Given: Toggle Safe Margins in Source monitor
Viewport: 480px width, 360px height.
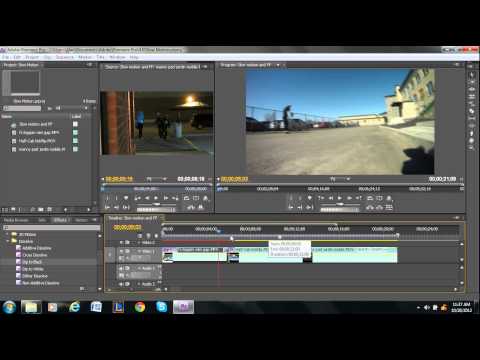Looking at the screenshot, I should click(x=196, y=198).
